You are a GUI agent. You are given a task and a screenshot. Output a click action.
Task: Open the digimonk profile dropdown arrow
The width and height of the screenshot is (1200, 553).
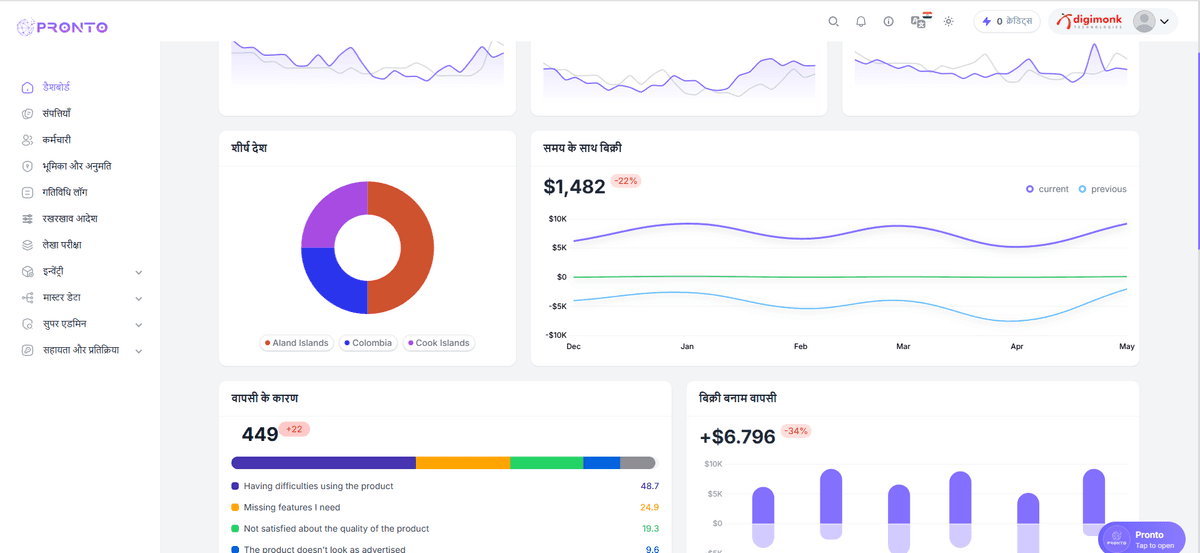pyautogui.click(x=1164, y=22)
